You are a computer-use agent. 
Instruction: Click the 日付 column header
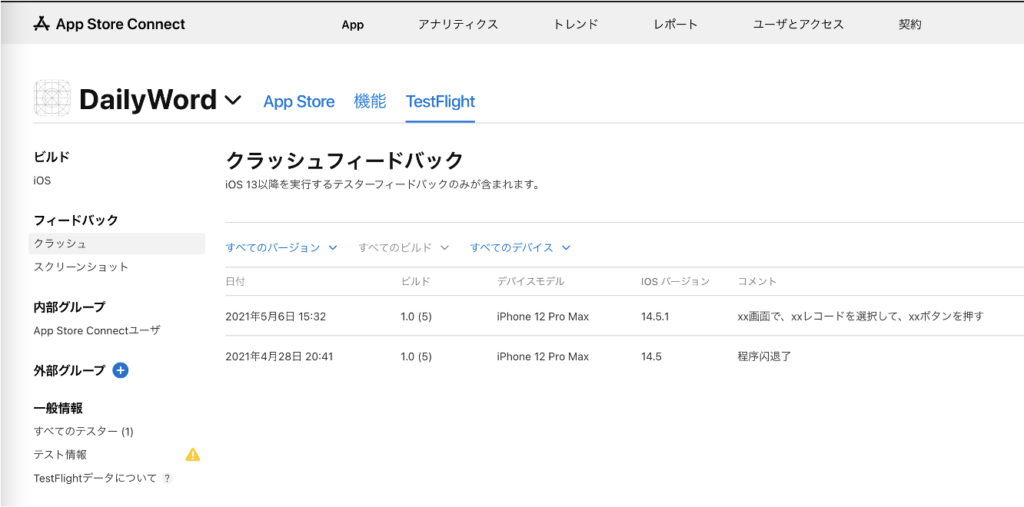[235, 282]
